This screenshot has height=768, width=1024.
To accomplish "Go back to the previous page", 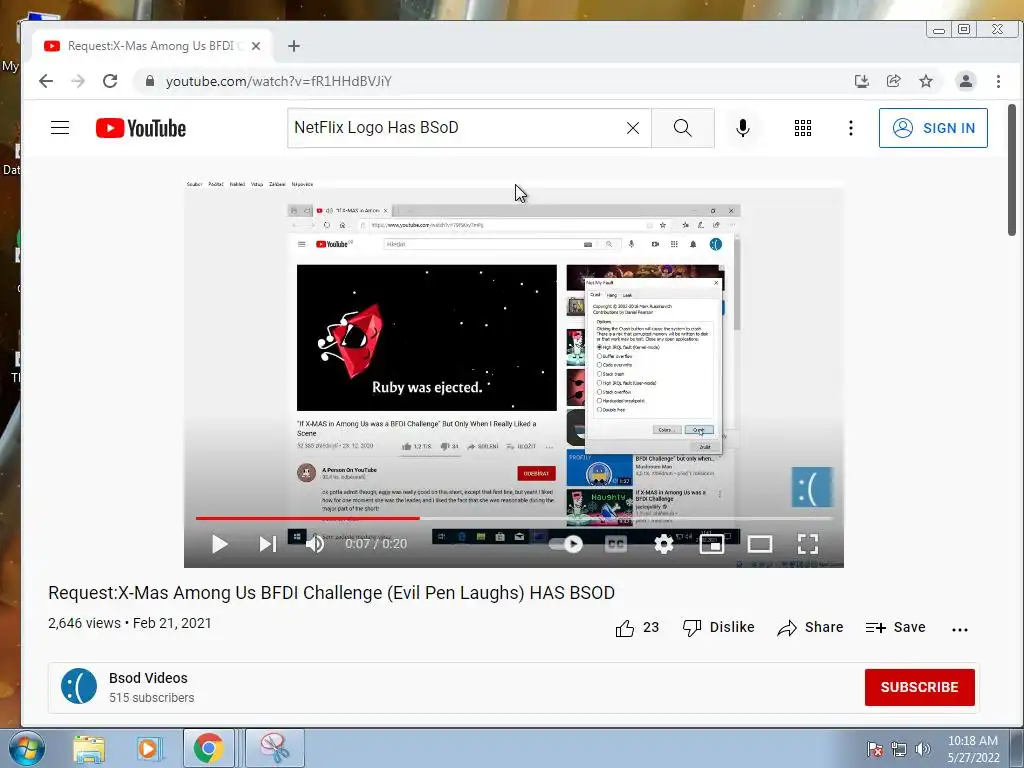I will [x=46, y=81].
